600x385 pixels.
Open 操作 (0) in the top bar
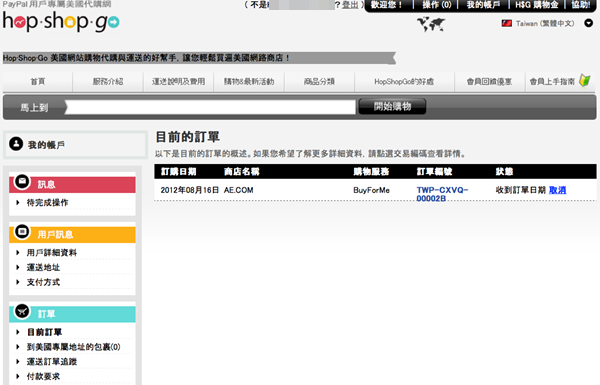tap(437, 5)
